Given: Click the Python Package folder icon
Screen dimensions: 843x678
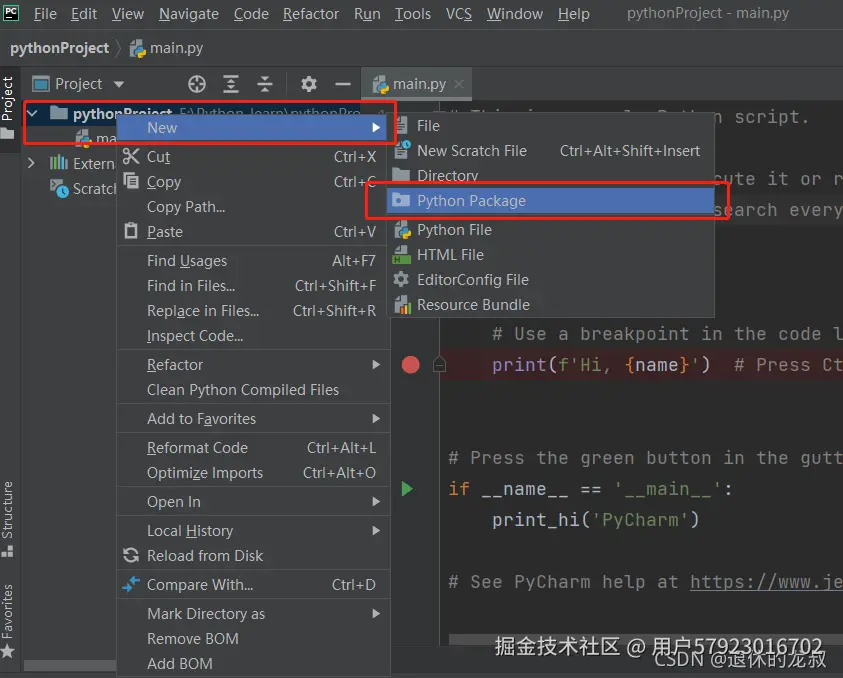Looking at the screenshot, I should (401, 201).
